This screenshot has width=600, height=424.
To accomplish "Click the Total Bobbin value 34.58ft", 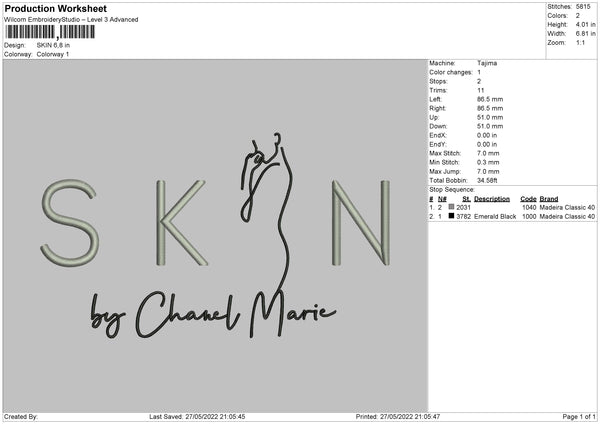I will (487, 180).
